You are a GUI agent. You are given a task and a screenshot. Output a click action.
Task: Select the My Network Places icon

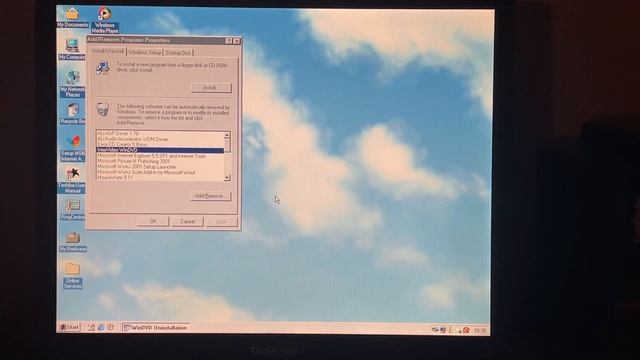pyautogui.click(x=72, y=84)
